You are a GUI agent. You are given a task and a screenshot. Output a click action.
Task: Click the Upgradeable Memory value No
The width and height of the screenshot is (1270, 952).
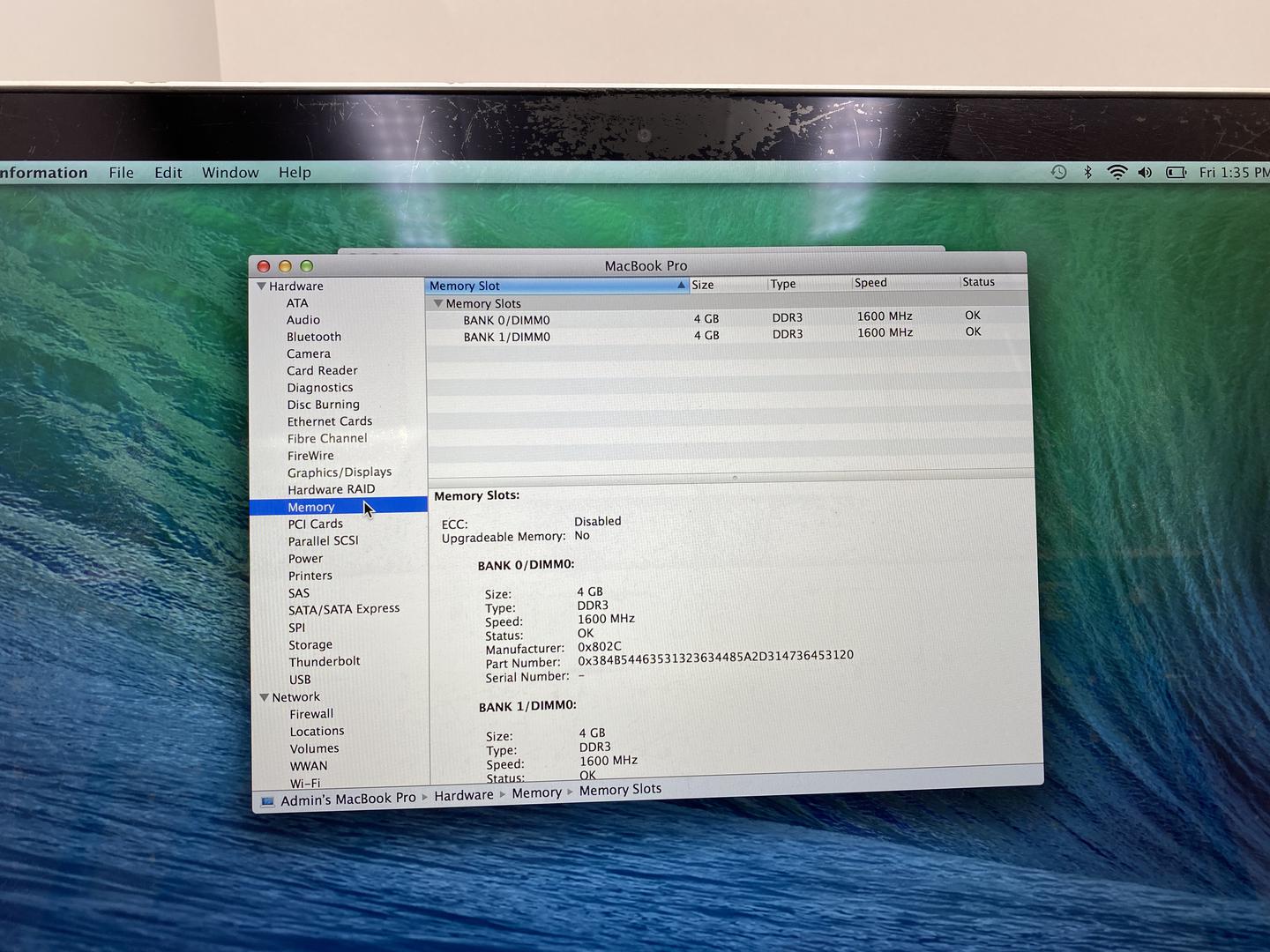click(x=582, y=536)
